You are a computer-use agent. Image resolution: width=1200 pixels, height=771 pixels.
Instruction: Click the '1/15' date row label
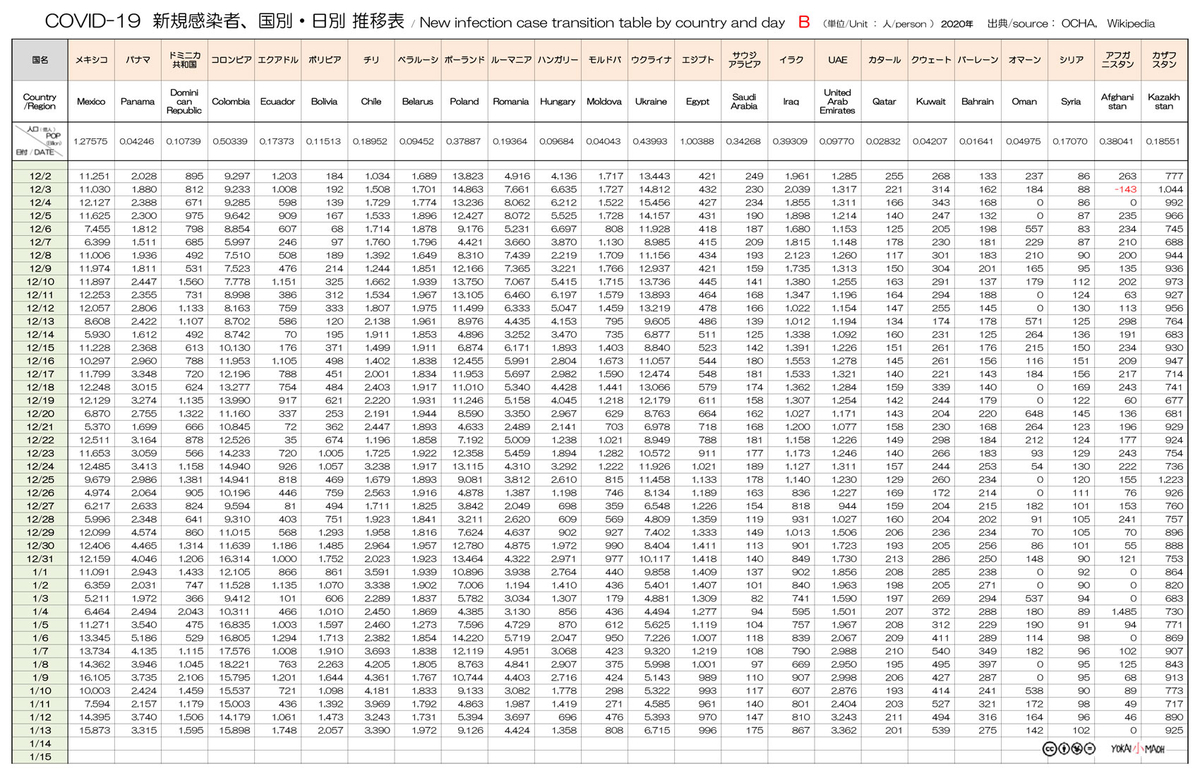pos(40,756)
